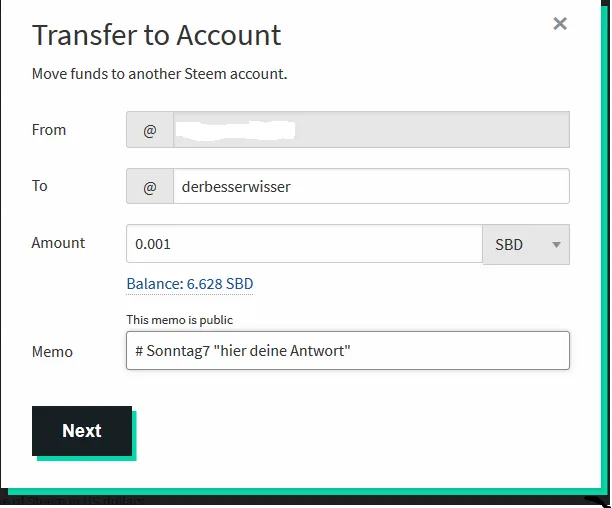Click the @ prefix beside the To field
The image size is (612, 508).
coord(150,186)
